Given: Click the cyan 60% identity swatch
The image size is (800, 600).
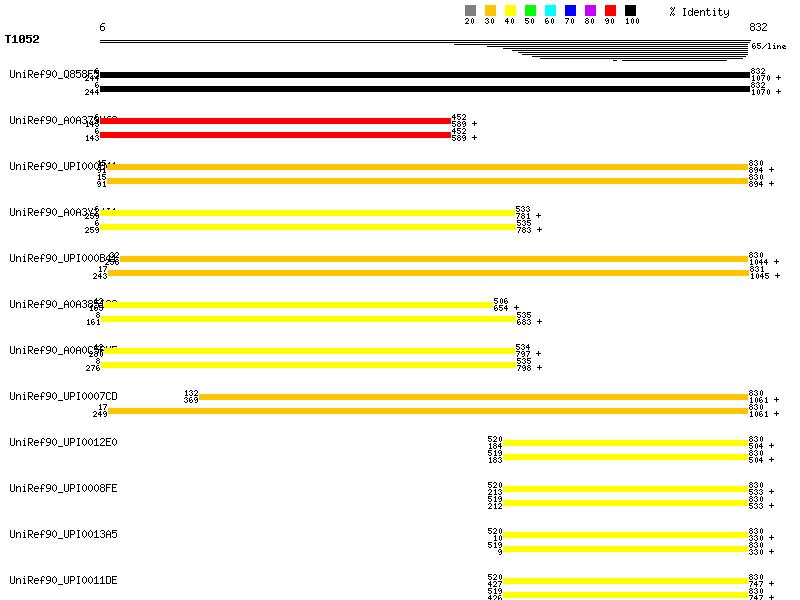Looking at the screenshot, I should tap(550, 11).
